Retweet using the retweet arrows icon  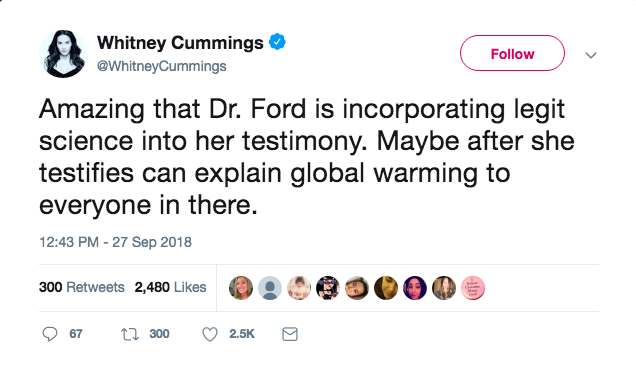130,334
